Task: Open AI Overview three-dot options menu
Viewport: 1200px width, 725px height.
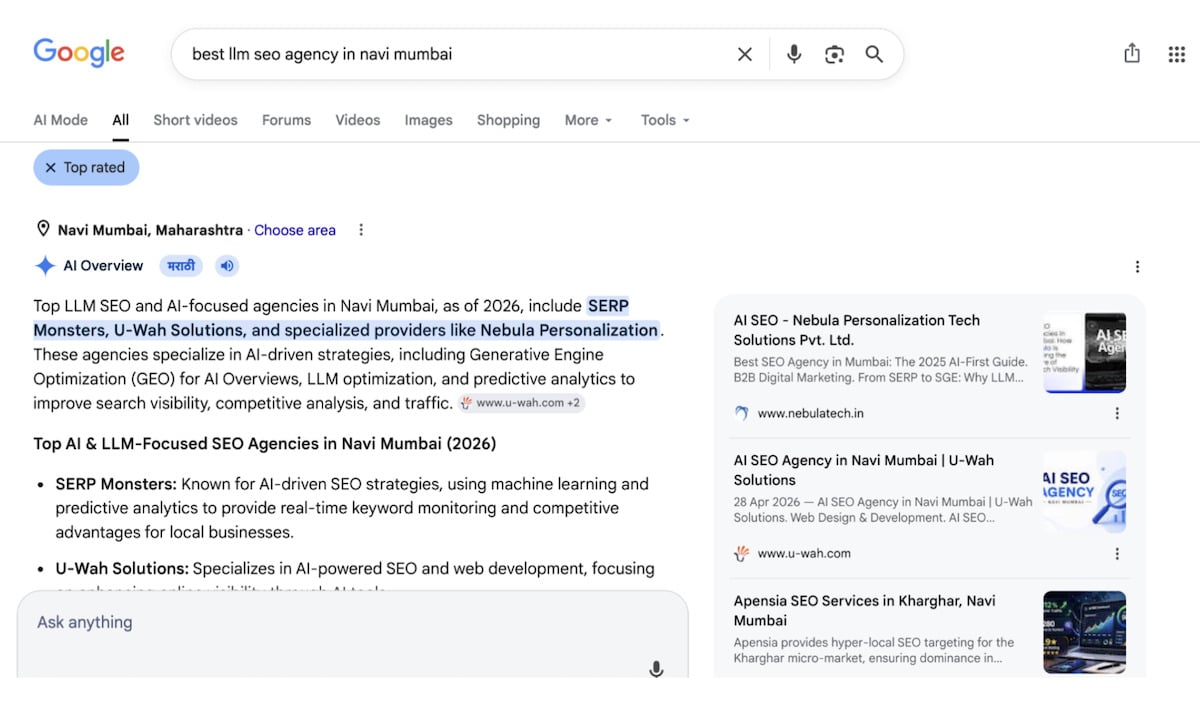Action: (1137, 267)
